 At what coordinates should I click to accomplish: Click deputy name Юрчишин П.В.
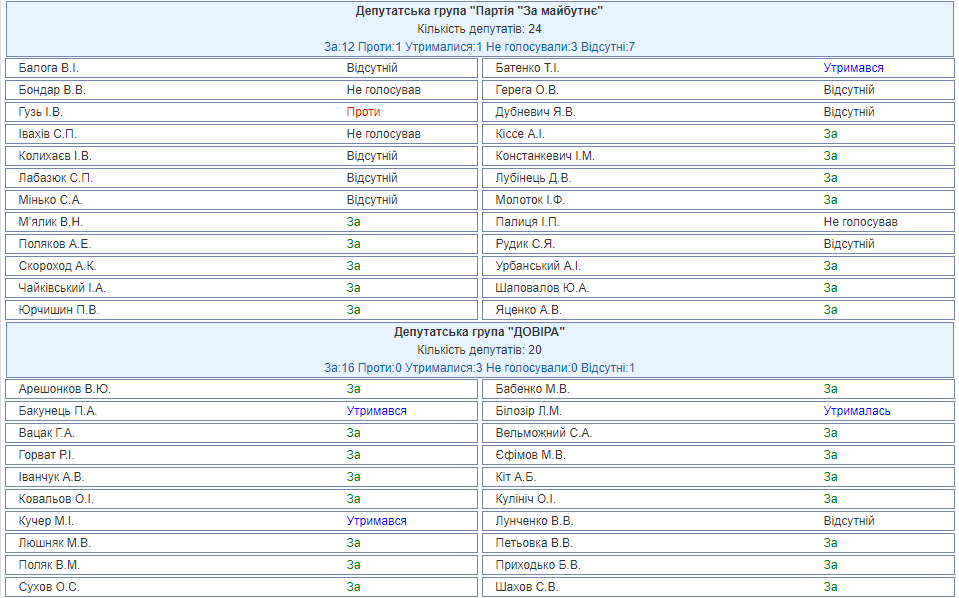(59, 310)
